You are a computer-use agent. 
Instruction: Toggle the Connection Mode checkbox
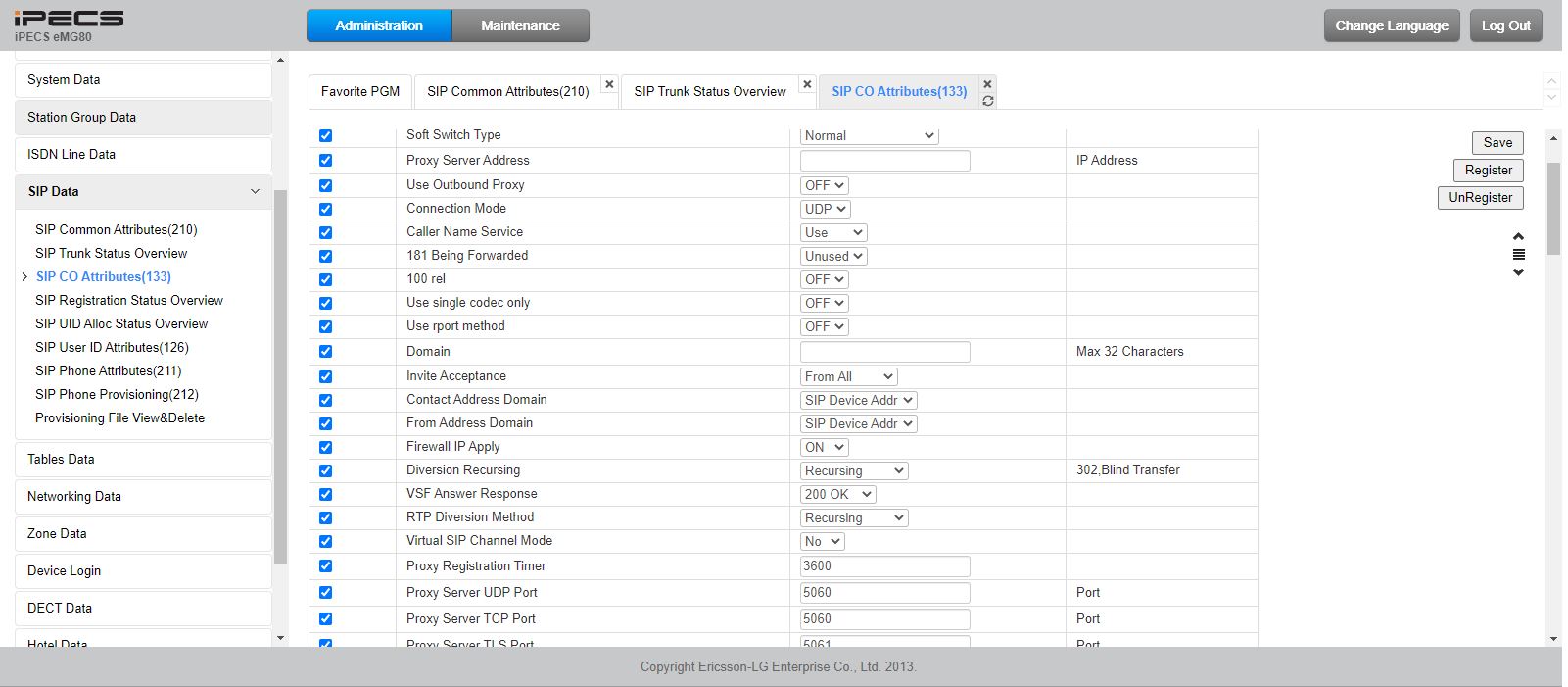click(325, 209)
